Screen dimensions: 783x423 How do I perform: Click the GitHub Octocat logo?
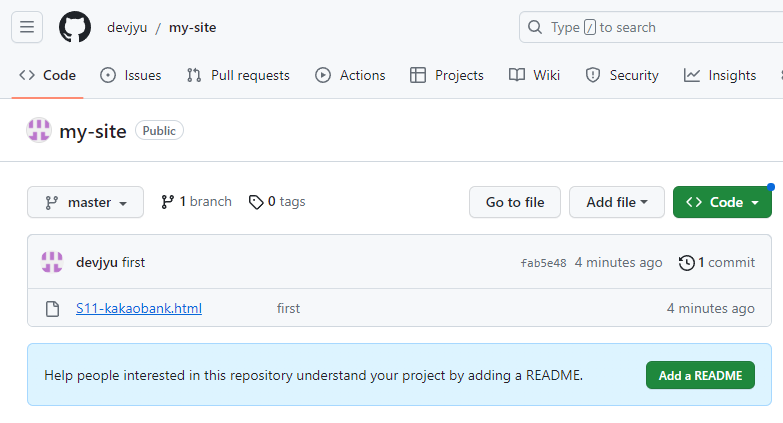point(75,27)
